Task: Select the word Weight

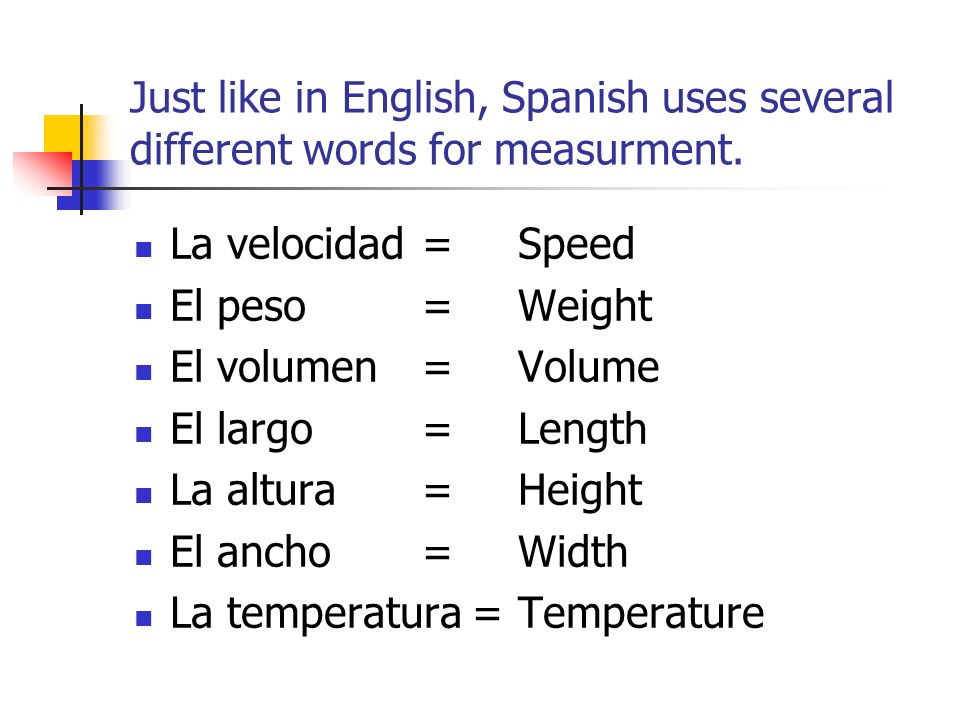Action: [585, 308]
